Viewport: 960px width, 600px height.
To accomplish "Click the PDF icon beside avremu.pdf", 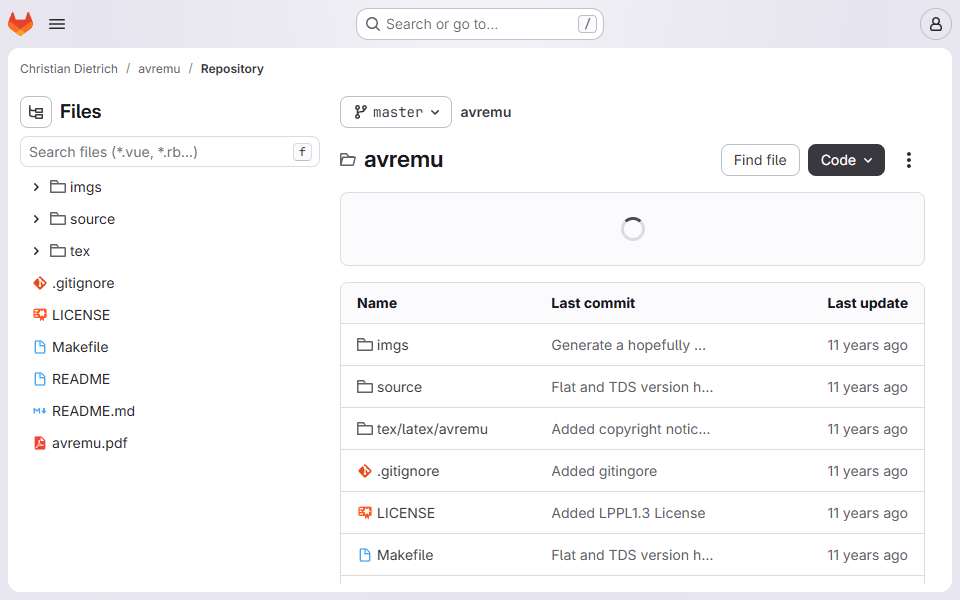I will 40,443.
